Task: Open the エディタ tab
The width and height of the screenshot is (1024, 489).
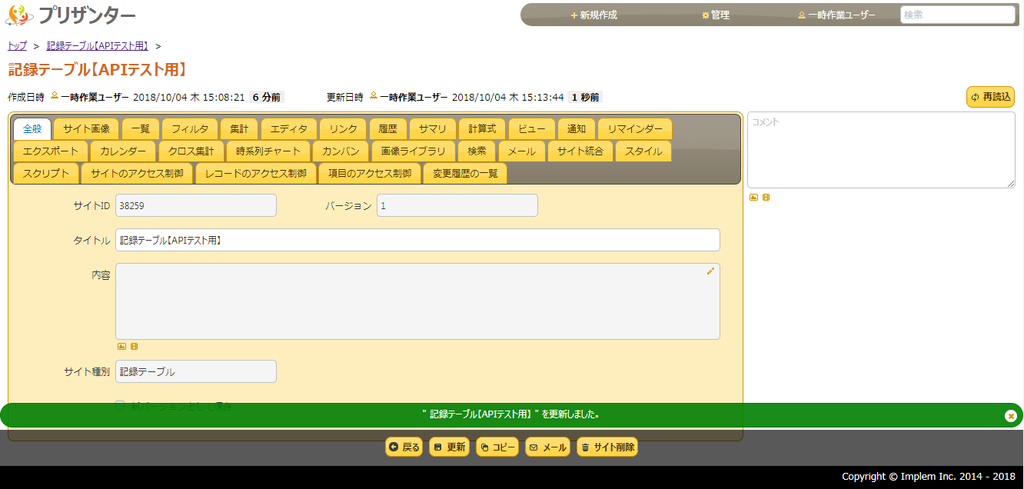Action: tap(289, 129)
